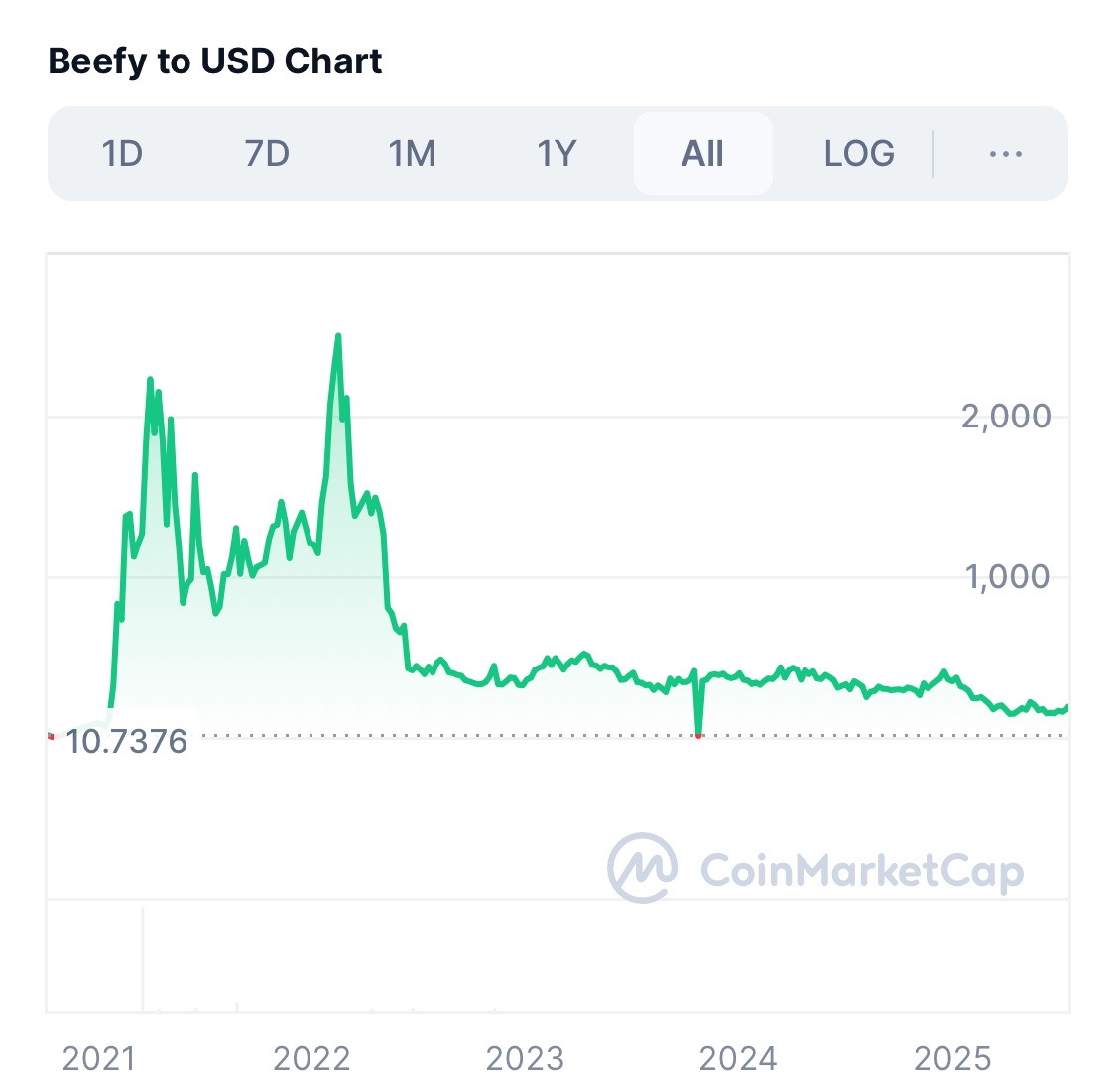Click the CoinMarketCap logo icon watermark
Viewport: 1116px width, 1092px height.
[x=643, y=868]
